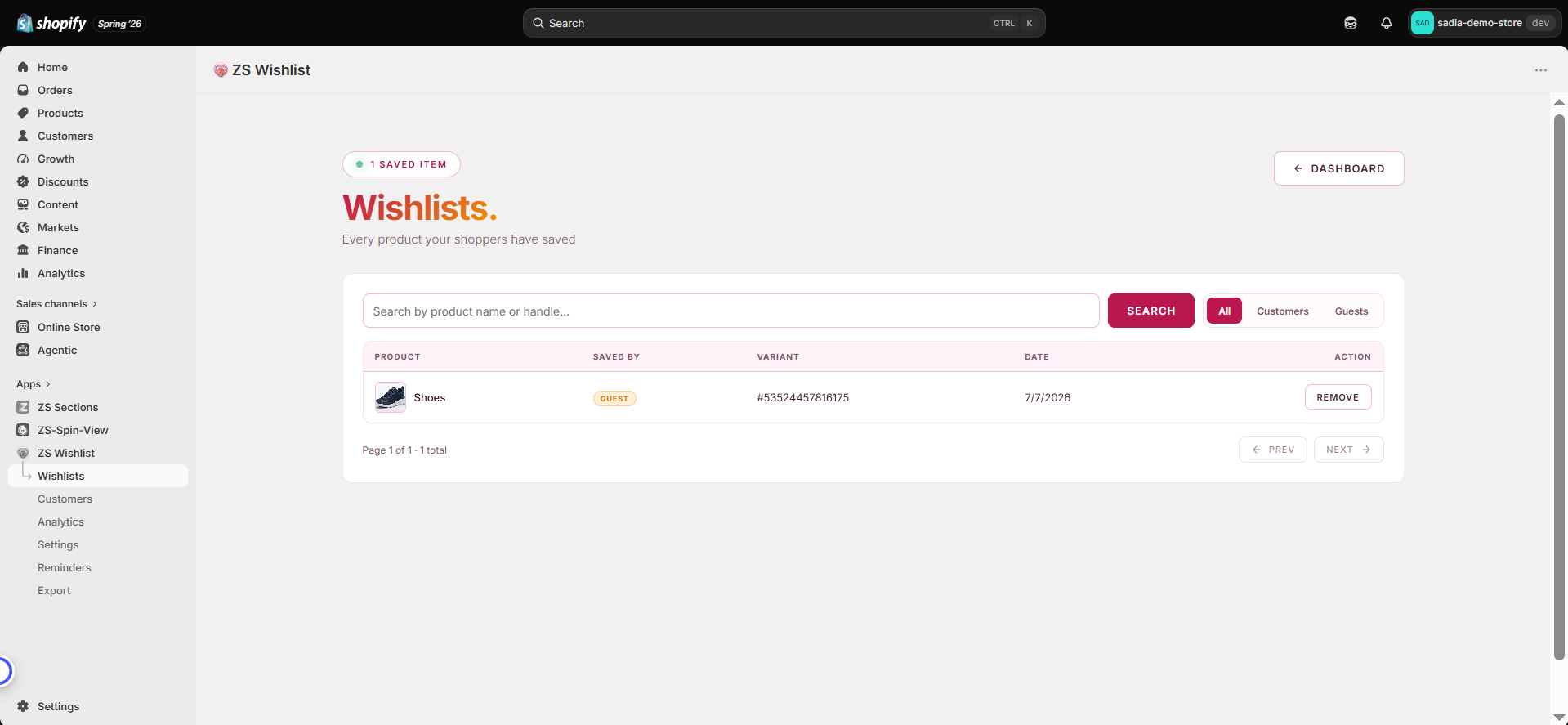Click the Shopify logo
The width and height of the screenshot is (1568, 725).
51,23
